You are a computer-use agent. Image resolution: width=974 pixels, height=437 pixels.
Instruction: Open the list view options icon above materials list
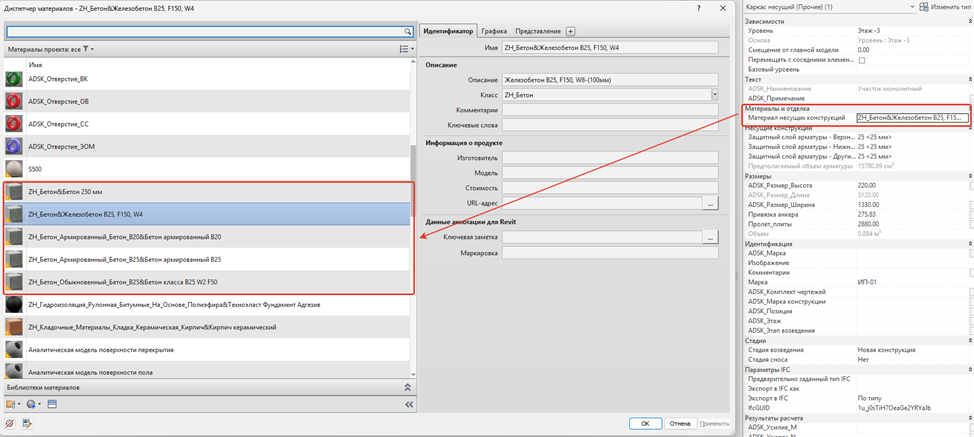406,48
